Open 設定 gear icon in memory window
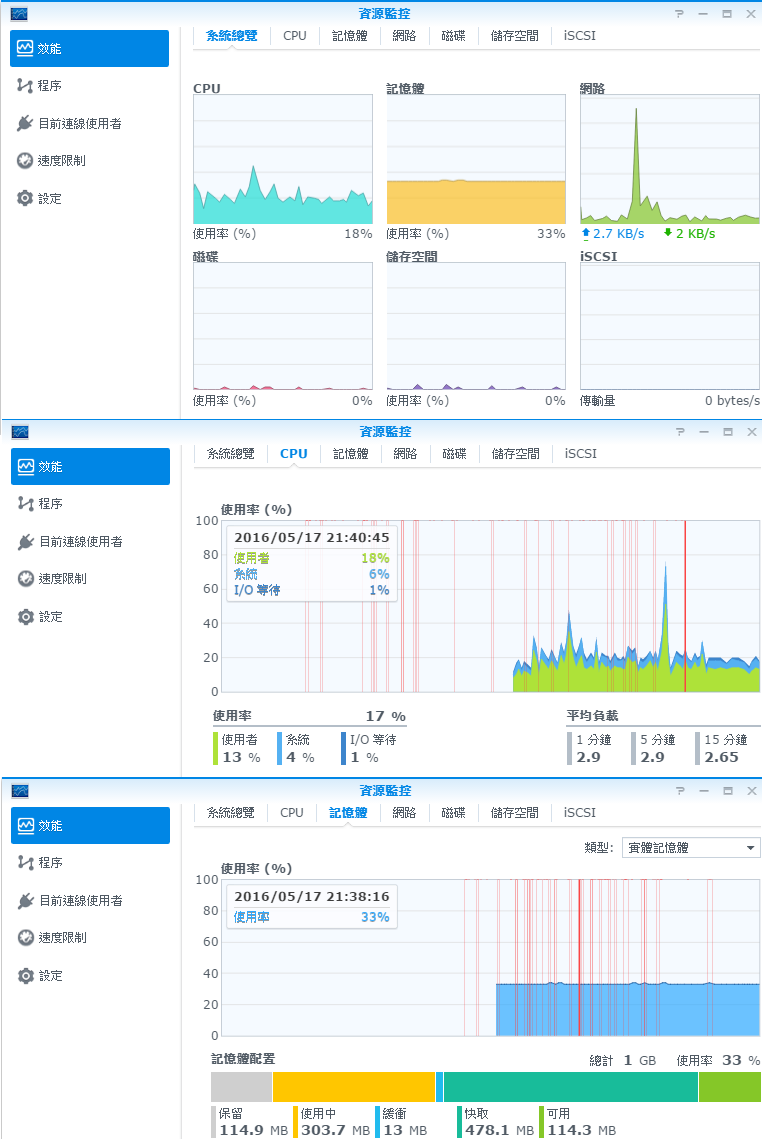The width and height of the screenshot is (762, 1139). (x=26, y=976)
